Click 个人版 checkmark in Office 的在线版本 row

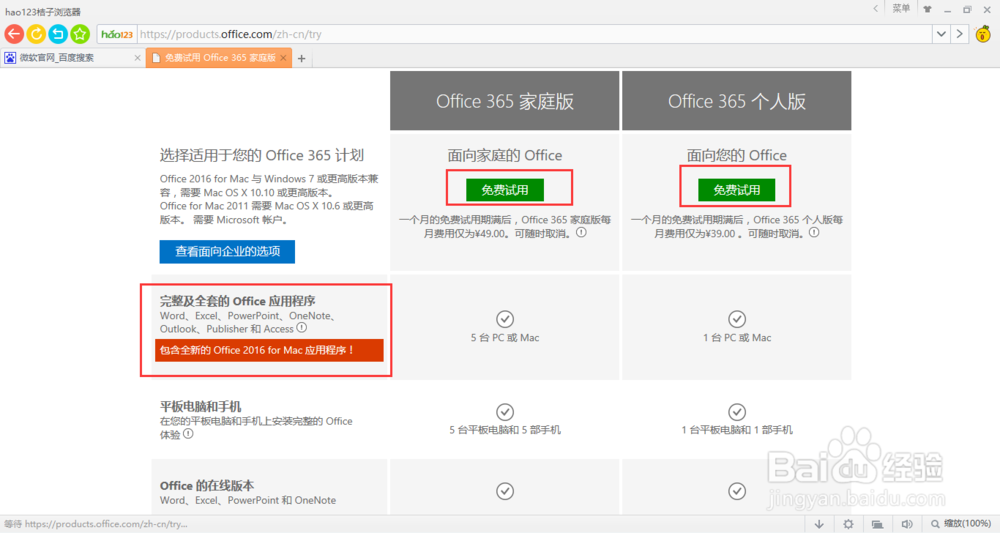[737, 491]
